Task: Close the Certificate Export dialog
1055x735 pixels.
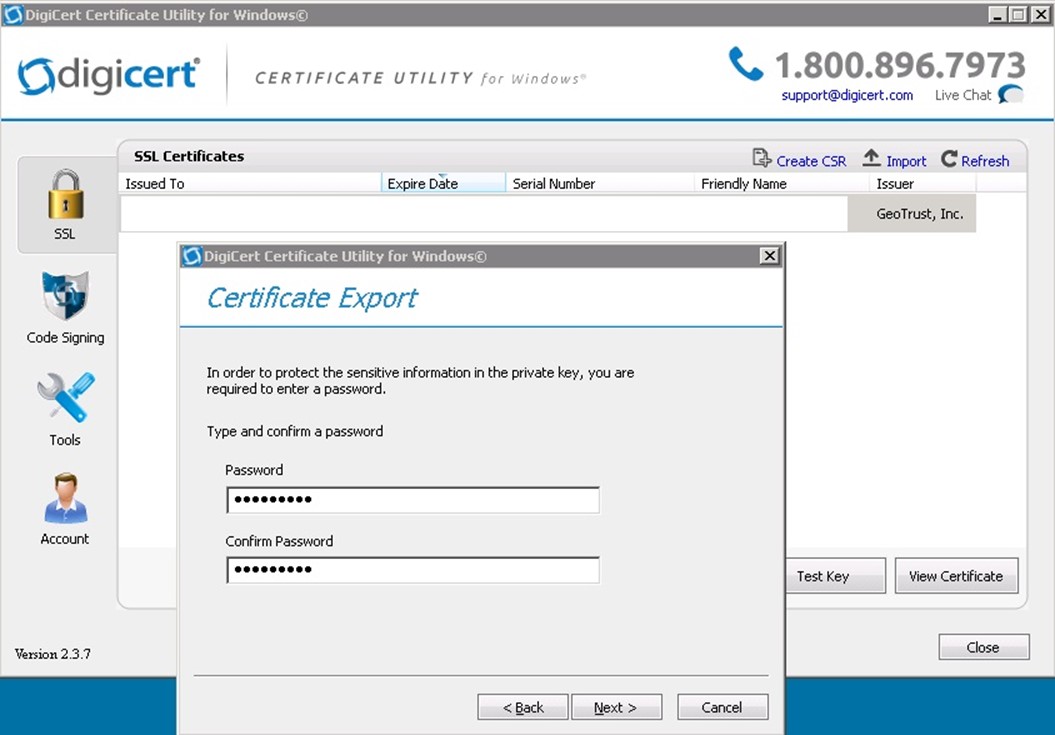Action: [769, 256]
